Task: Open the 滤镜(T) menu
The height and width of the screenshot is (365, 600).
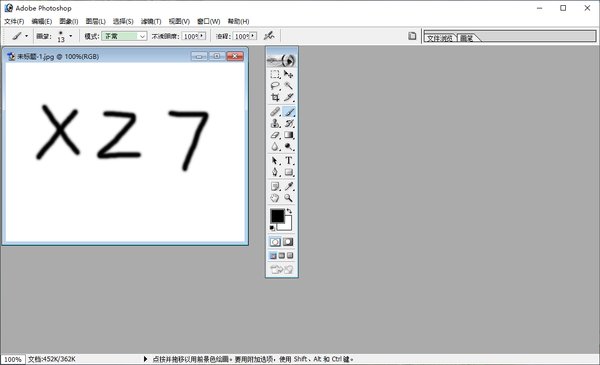Action: tap(151, 21)
